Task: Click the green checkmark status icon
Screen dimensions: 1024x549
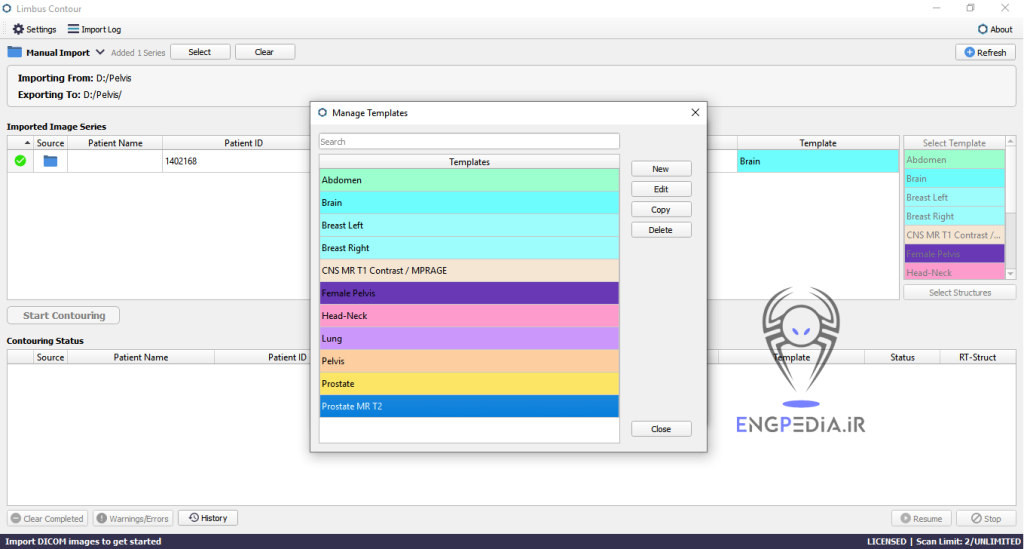Action: pos(20,160)
